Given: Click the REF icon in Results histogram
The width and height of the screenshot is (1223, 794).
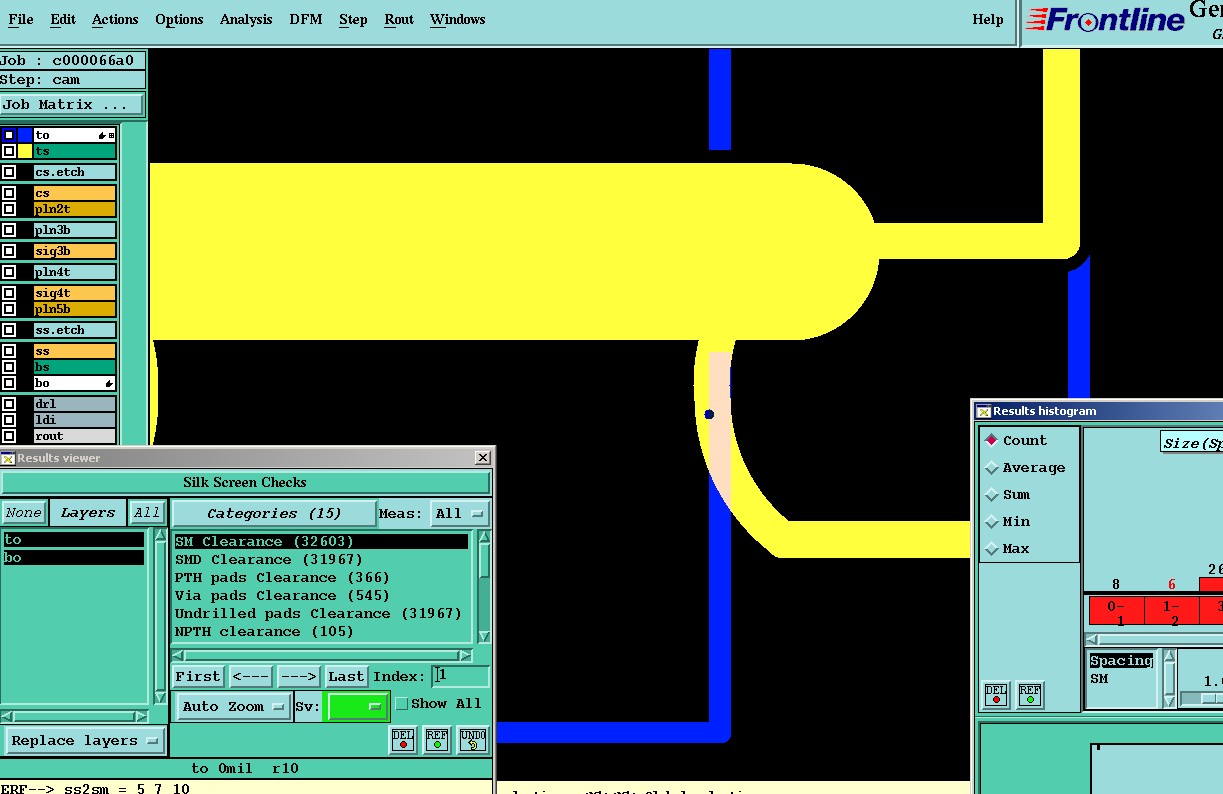Looking at the screenshot, I should coord(1030,695).
